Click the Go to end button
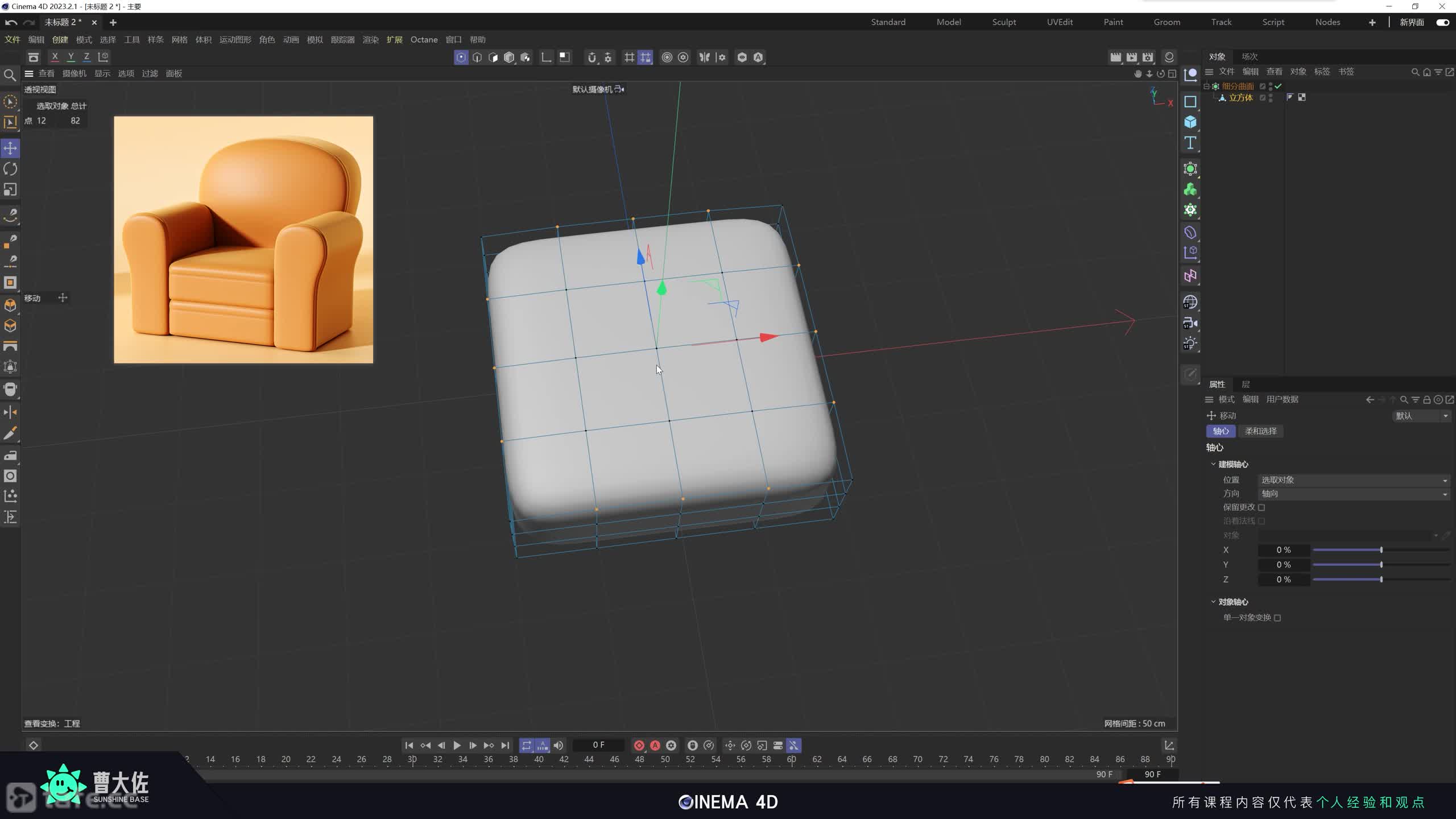1456x819 pixels. (505, 745)
